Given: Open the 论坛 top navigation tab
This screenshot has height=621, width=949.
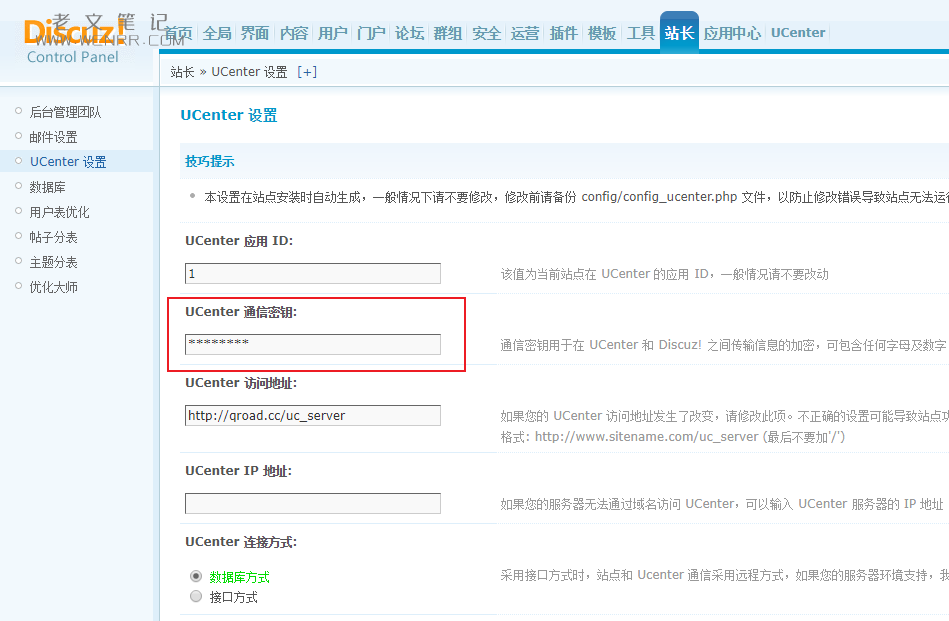Looking at the screenshot, I should [410, 33].
